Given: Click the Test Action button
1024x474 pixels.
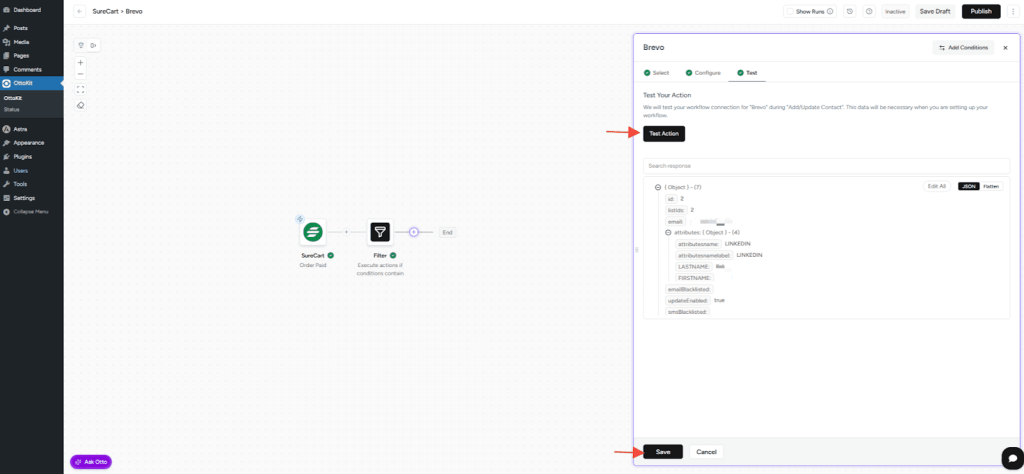Looking at the screenshot, I should click(x=663, y=133).
